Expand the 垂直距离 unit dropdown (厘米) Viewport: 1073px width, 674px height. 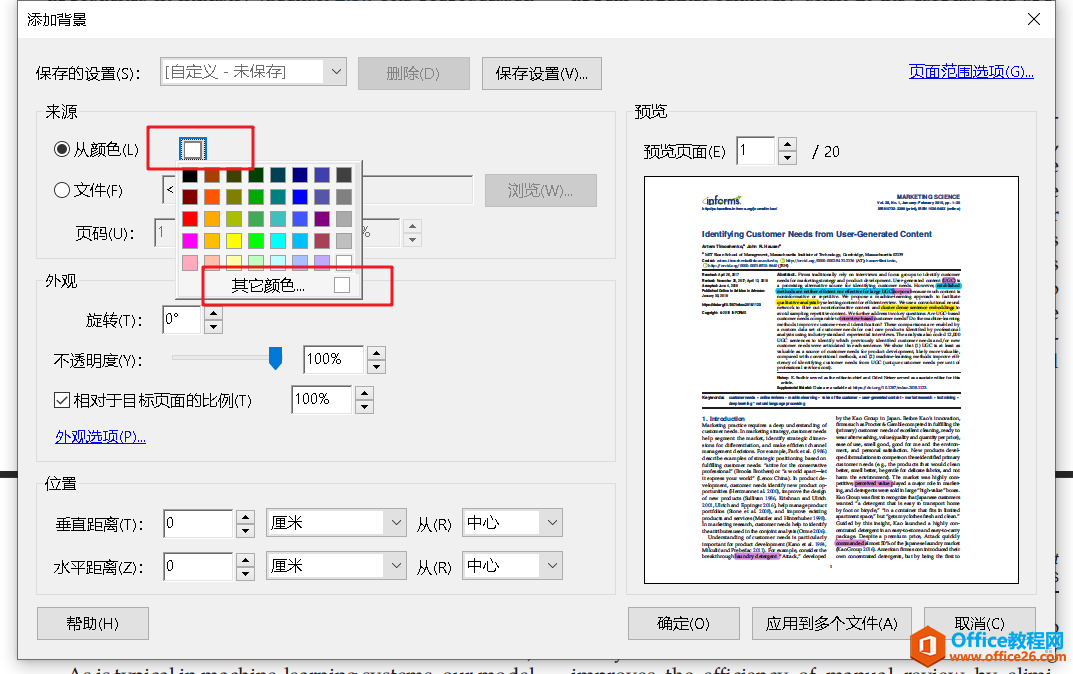point(395,523)
